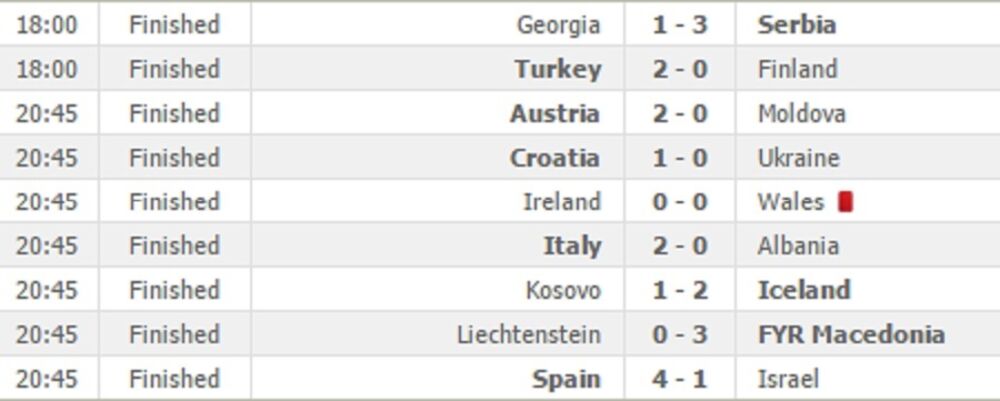
Task: Open the Serbia team link
Action: (797, 25)
